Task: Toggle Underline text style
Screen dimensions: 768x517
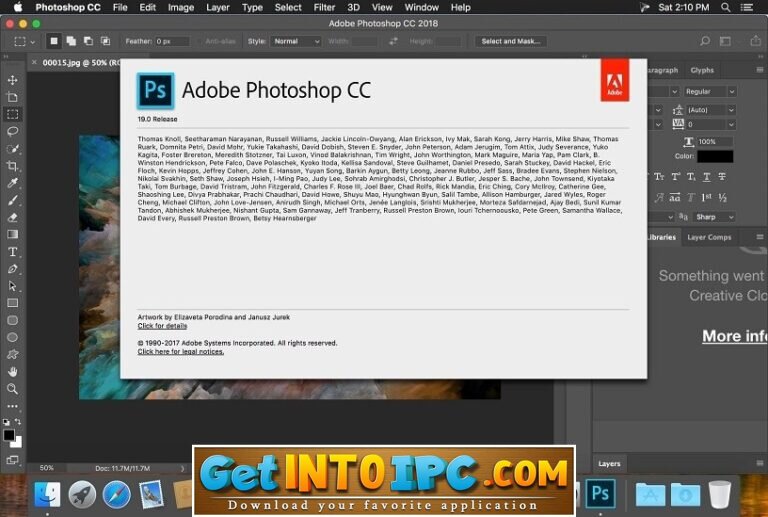Action: (707, 177)
